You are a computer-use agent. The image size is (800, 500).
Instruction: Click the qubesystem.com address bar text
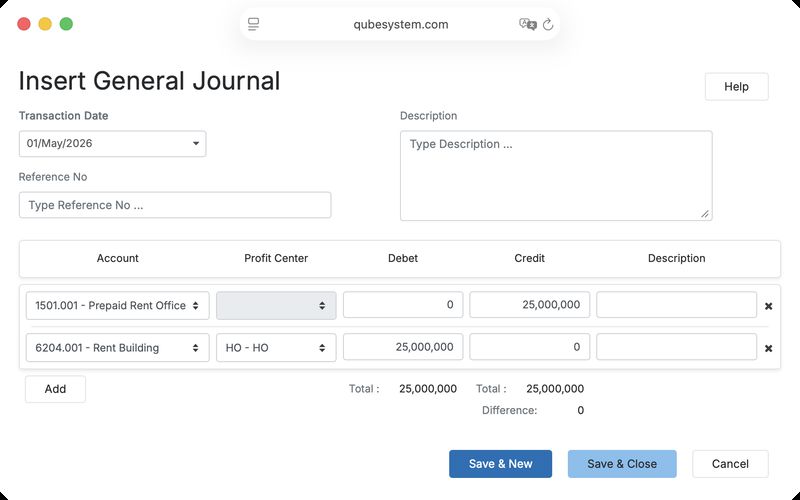click(x=401, y=24)
